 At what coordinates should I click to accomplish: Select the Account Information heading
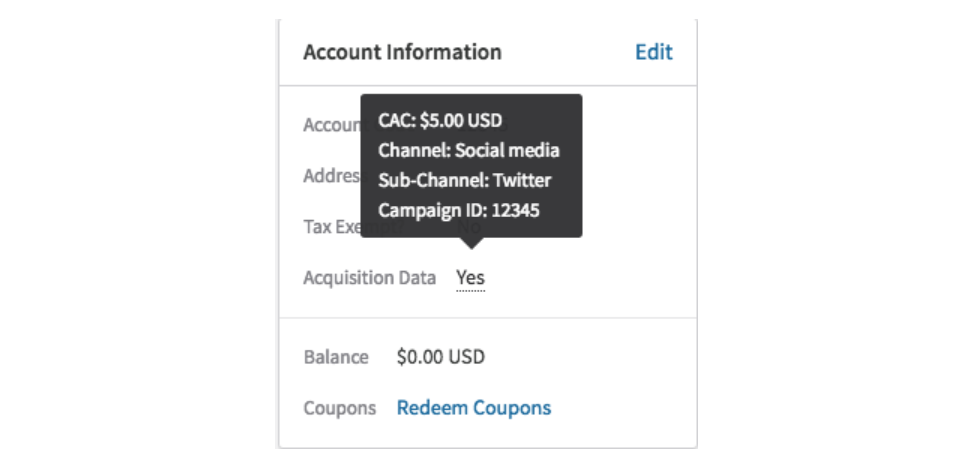pos(402,52)
